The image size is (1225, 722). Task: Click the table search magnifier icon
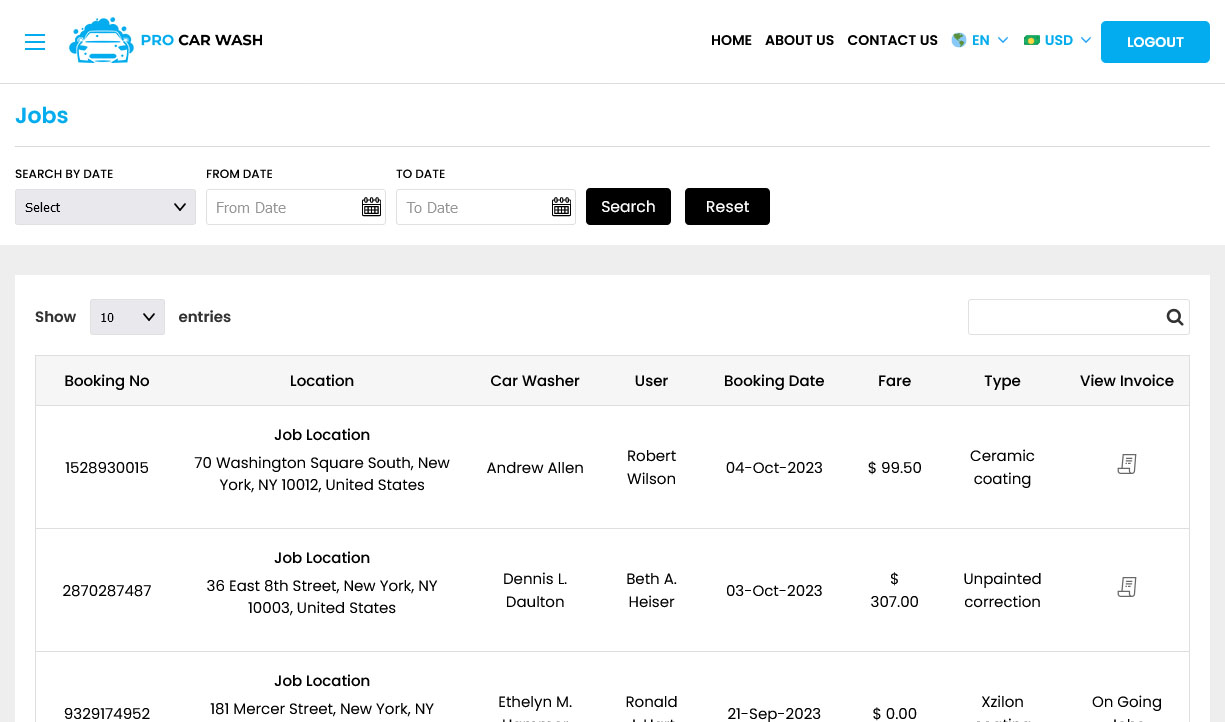point(1175,317)
